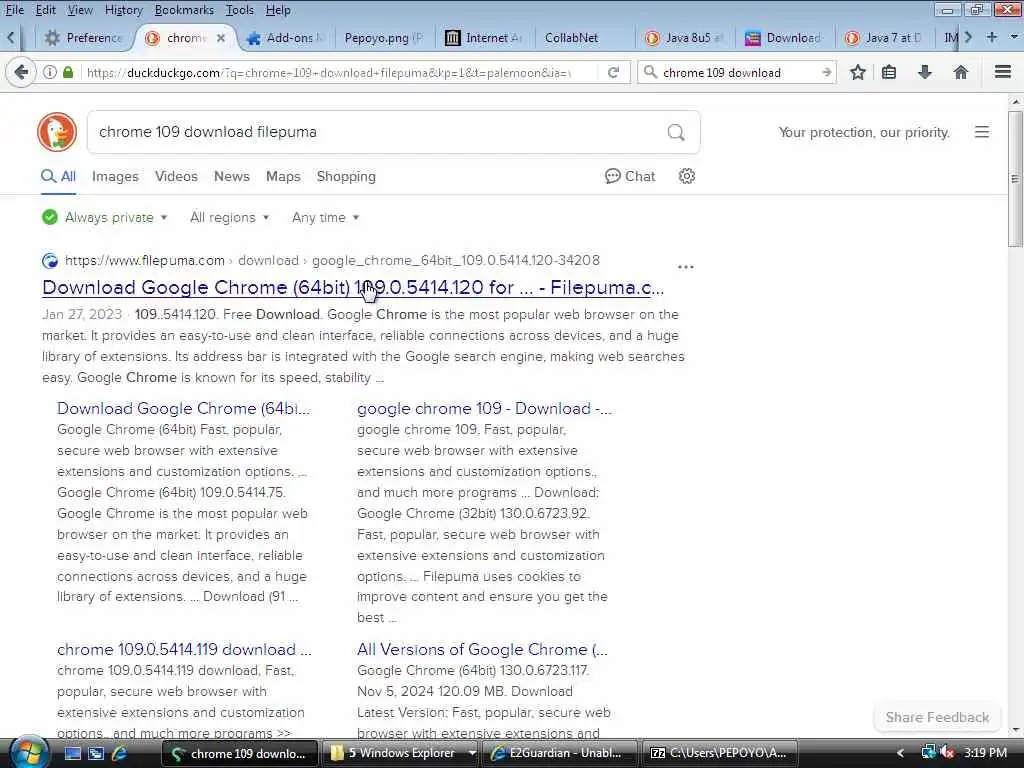Open the bookmarks list icon
The image size is (1024, 768).
point(889,72)
